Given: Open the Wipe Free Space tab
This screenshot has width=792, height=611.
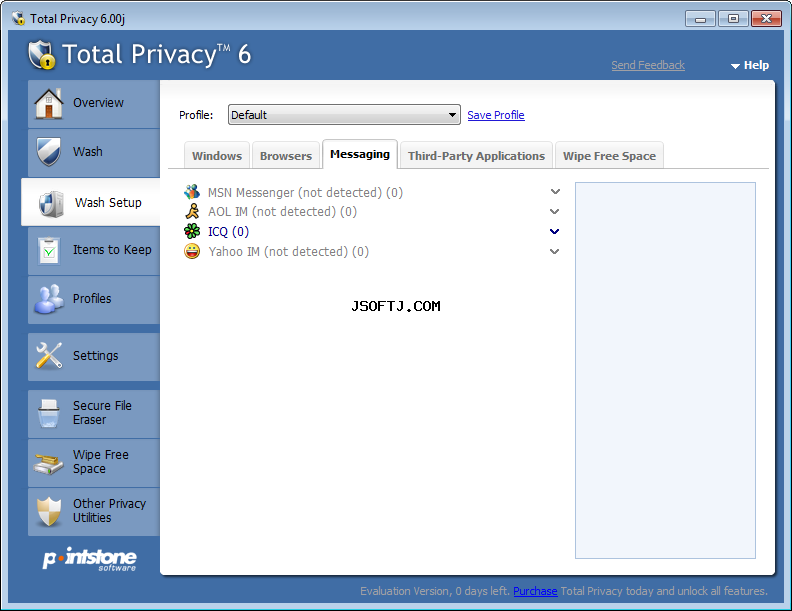Looking at the screenshot, I should [609, 156].
